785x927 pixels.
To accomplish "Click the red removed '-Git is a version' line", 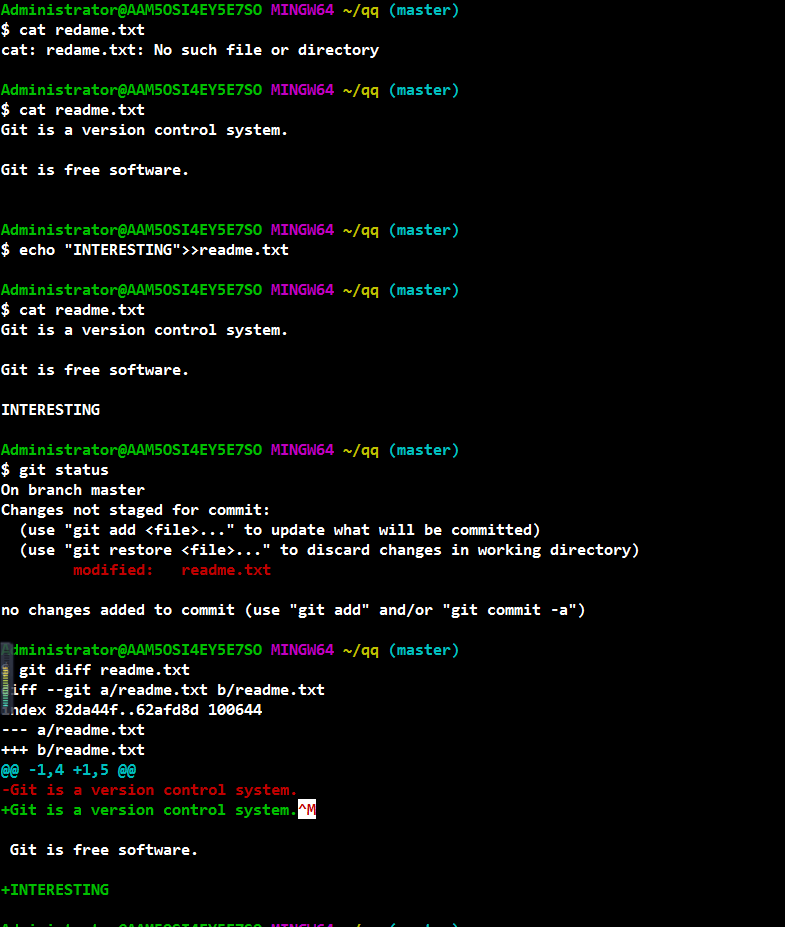I will [x=149, y=790].
